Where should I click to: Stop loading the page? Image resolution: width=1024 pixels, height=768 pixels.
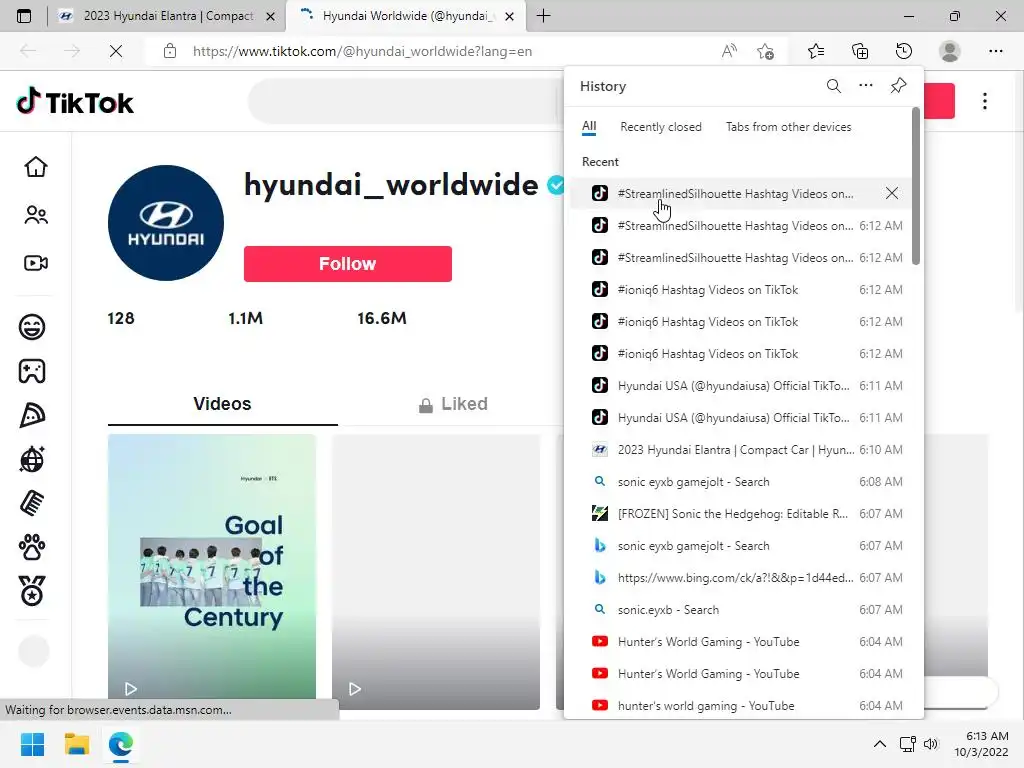pos(116,51)
